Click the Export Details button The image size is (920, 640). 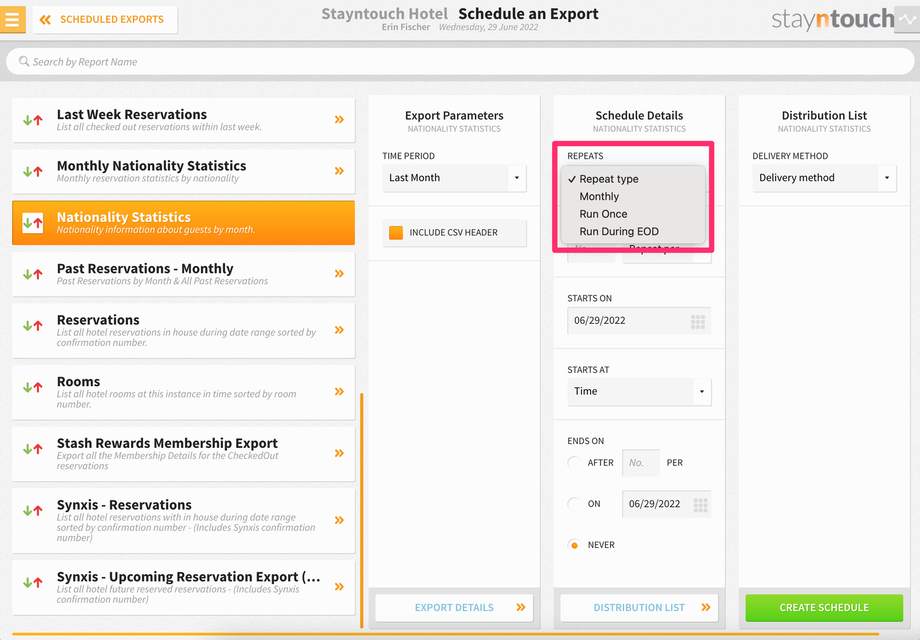454,608
